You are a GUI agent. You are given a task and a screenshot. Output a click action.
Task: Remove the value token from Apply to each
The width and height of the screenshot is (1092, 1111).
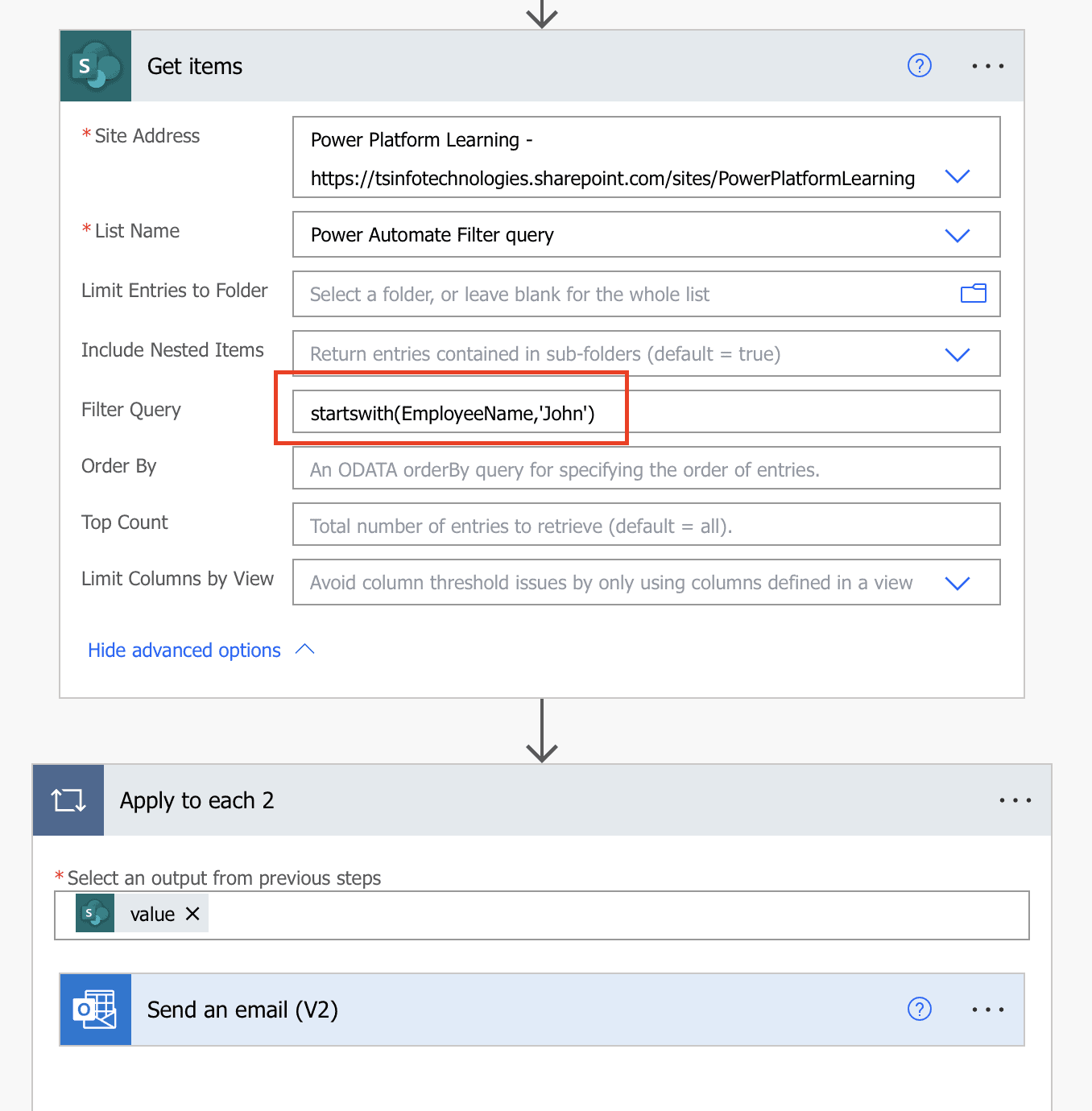[192, 913]
